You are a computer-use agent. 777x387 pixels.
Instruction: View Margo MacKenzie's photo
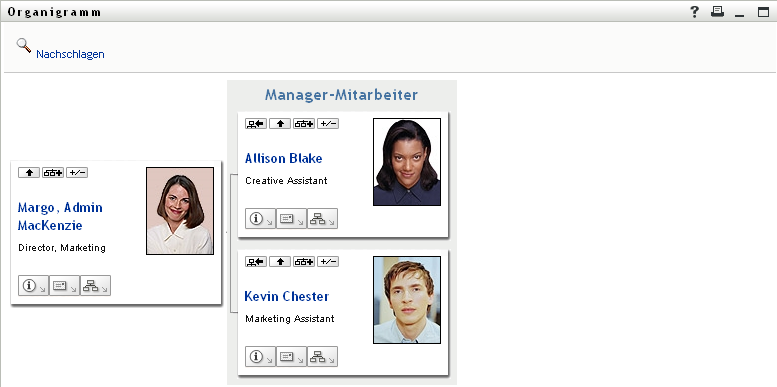[x=180, y=211]
